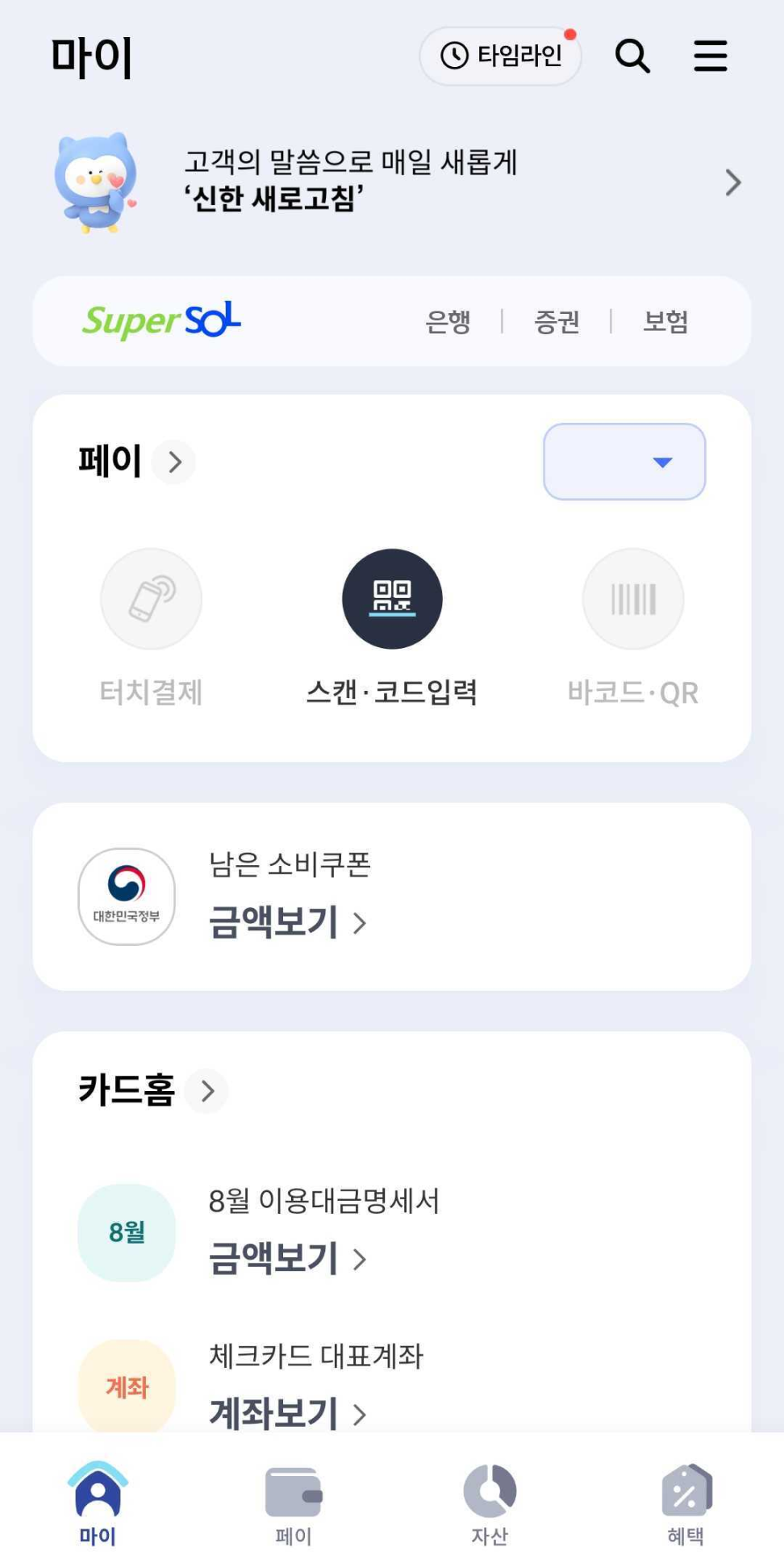The image size is (784, 1564).
Task: Tap the touch payment (터치결제) icon
Action: click(x=151, y=599)
